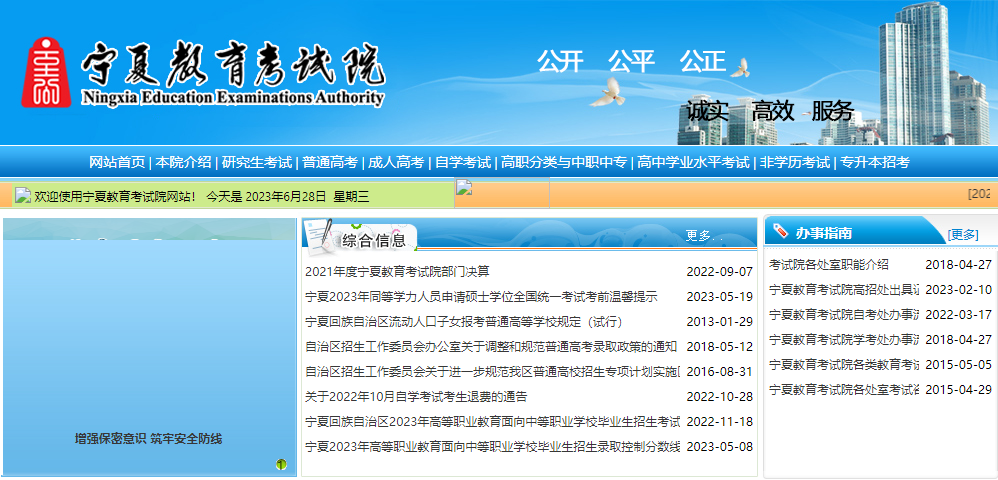Go to 研究生考试 menu item

click(256, 162)
